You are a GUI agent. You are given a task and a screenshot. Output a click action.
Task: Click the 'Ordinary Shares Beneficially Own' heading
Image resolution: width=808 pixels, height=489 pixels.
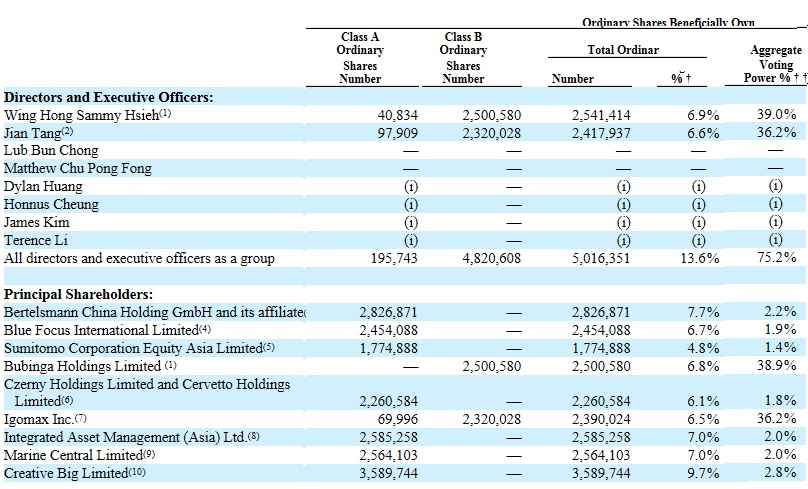[x=668, y=23]
